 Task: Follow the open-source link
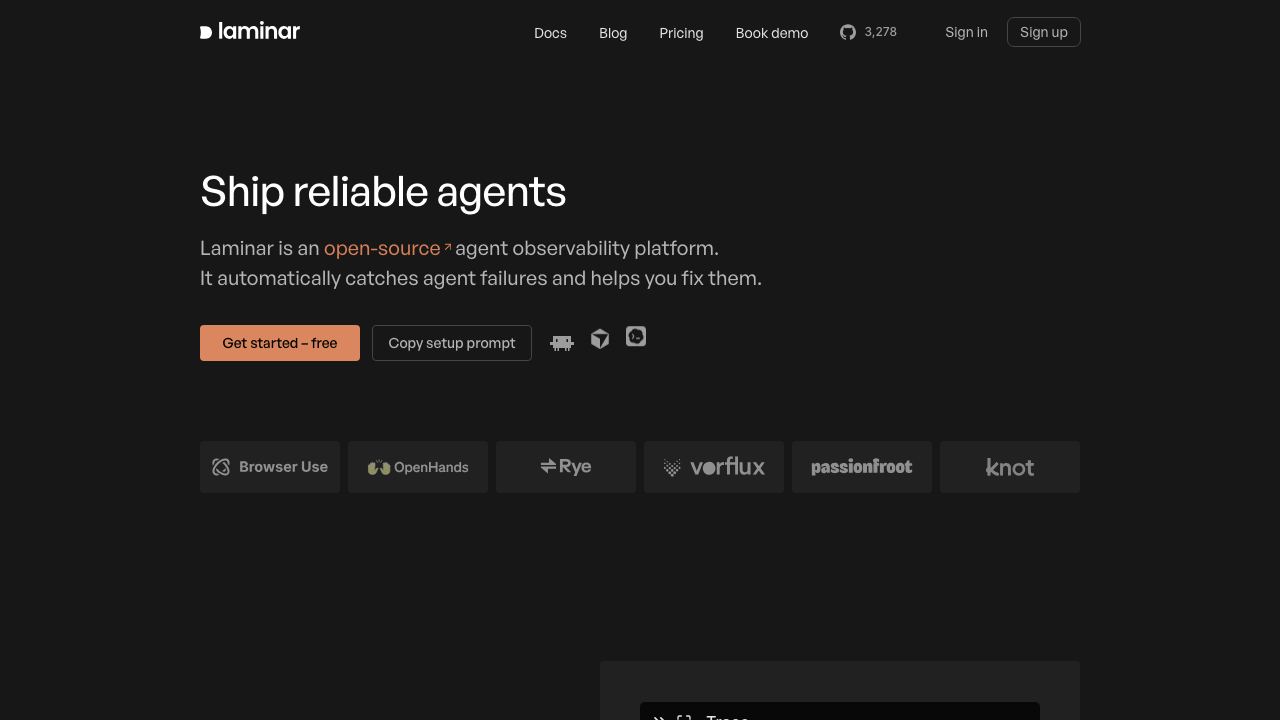coord(388,248)
